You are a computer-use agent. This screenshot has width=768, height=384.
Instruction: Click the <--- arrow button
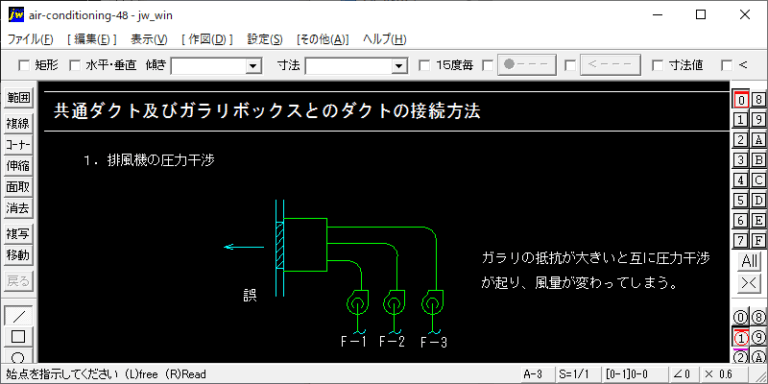pyautogui.click(x=610, y=65)
